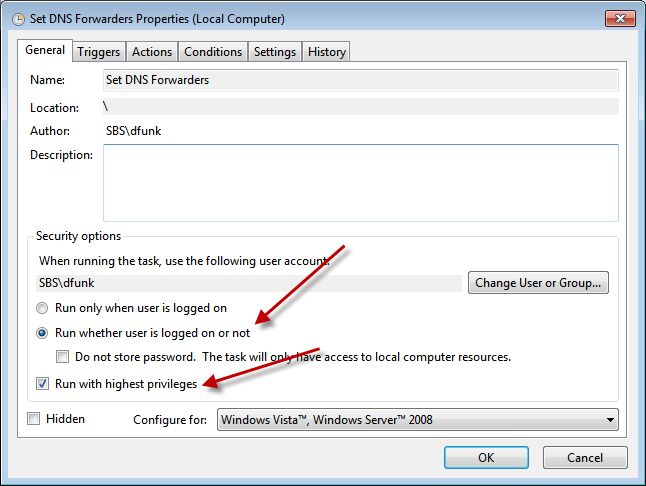Toggle "Run with highest privileges" checkbox

pyautogui.click(x=43, y=383)
